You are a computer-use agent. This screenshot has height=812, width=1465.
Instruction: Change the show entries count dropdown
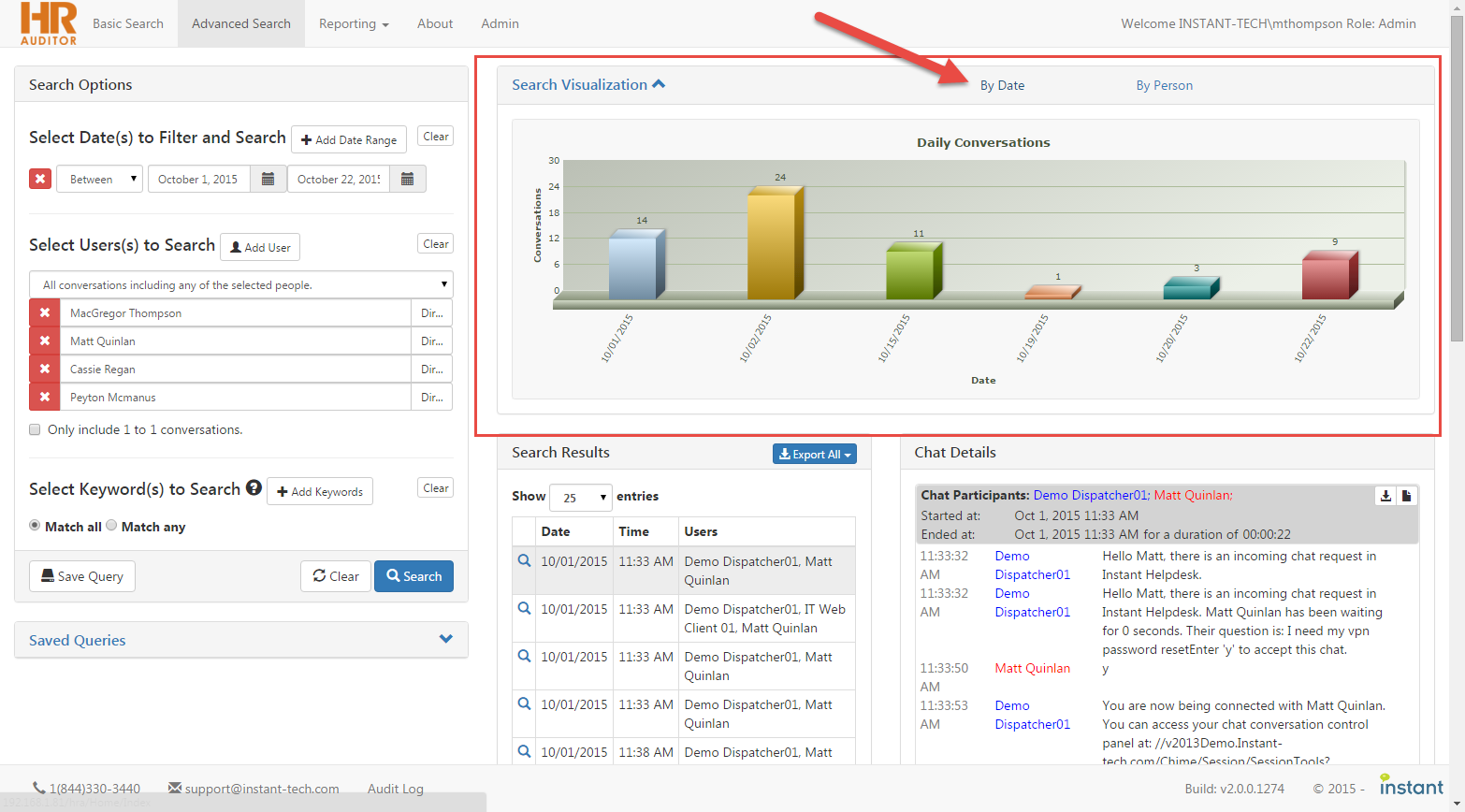point(580,498)
